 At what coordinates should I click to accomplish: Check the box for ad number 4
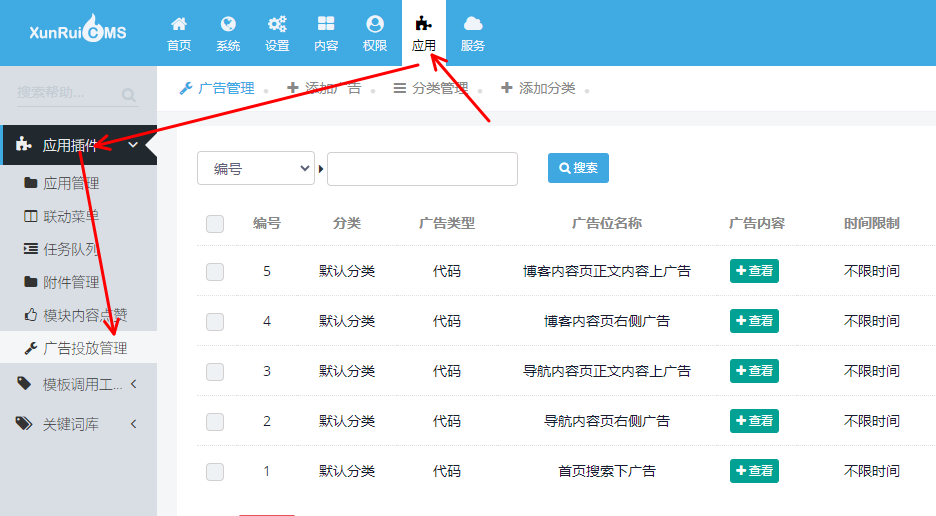coord(215,322)
